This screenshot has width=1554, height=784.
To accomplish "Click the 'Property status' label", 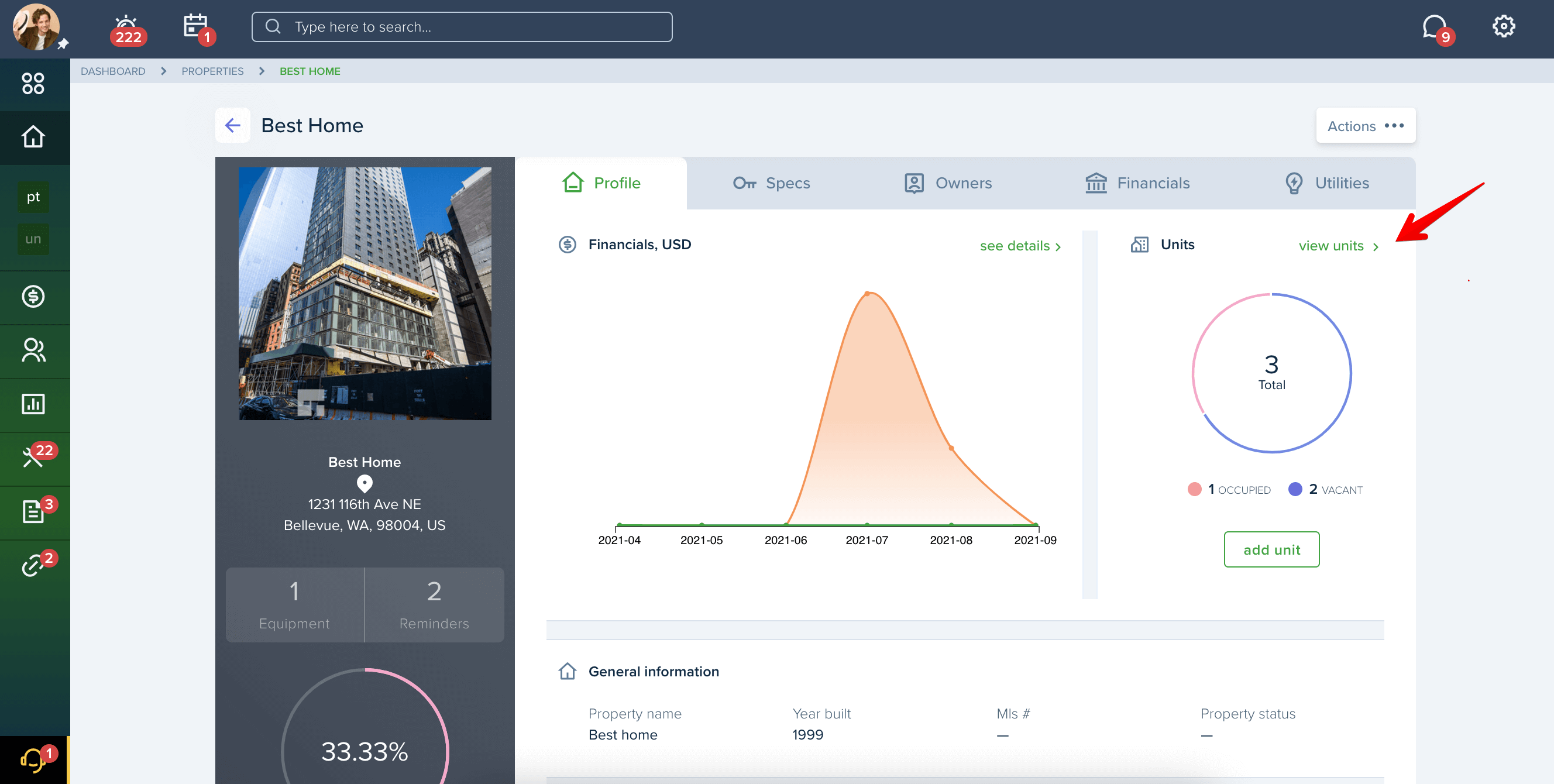I will point(1247,713).
